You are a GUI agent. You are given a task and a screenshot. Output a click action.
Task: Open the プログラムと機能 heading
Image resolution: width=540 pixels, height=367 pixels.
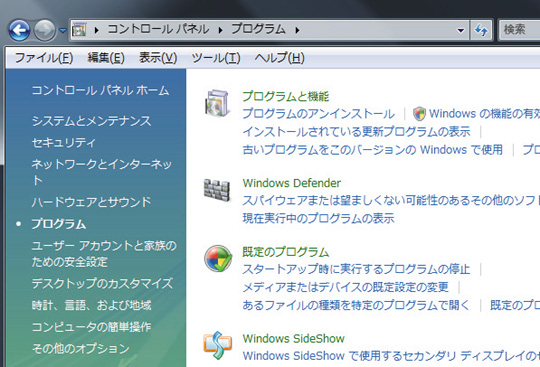tap(285, 96)
